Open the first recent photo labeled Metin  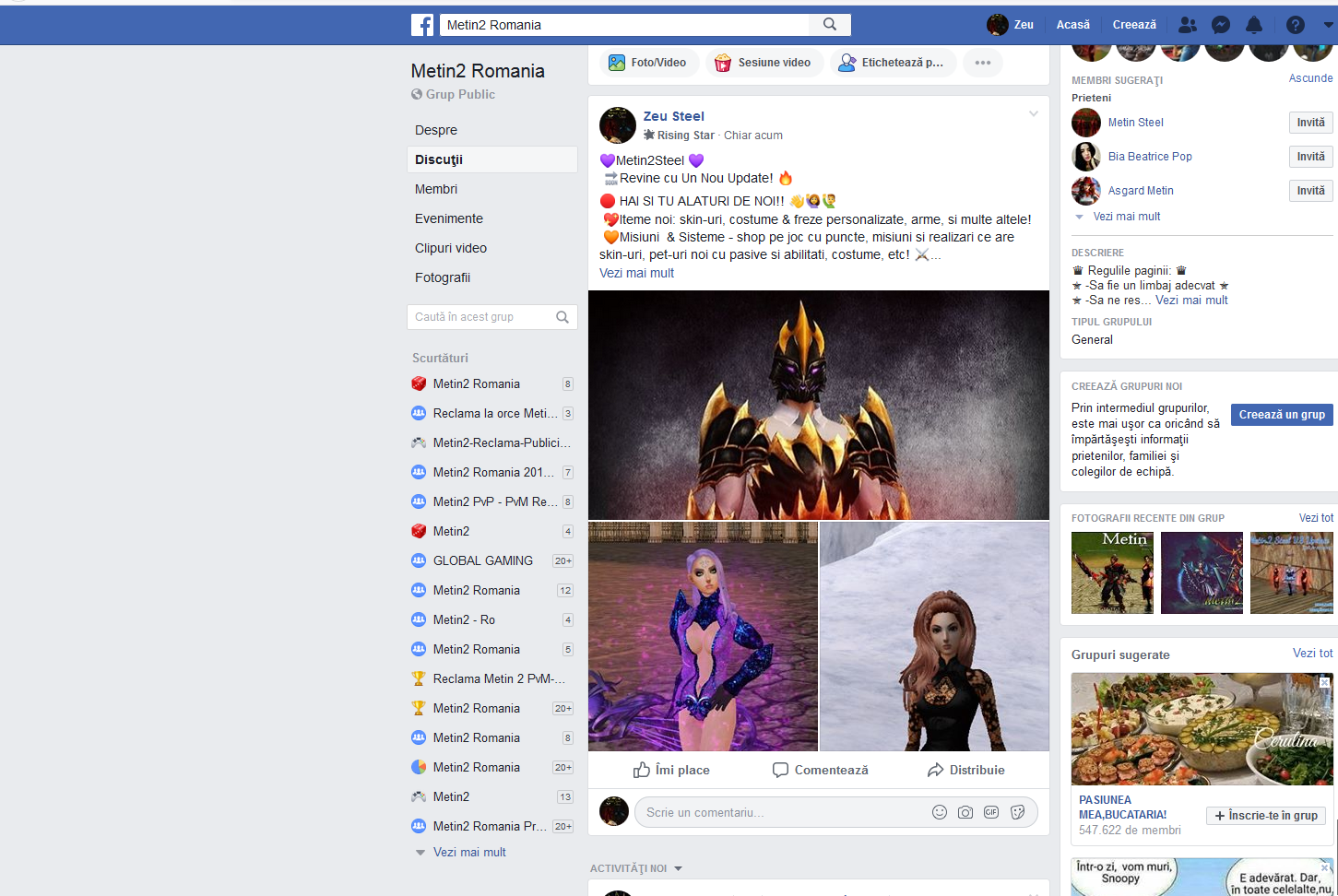coord(1112,572)
